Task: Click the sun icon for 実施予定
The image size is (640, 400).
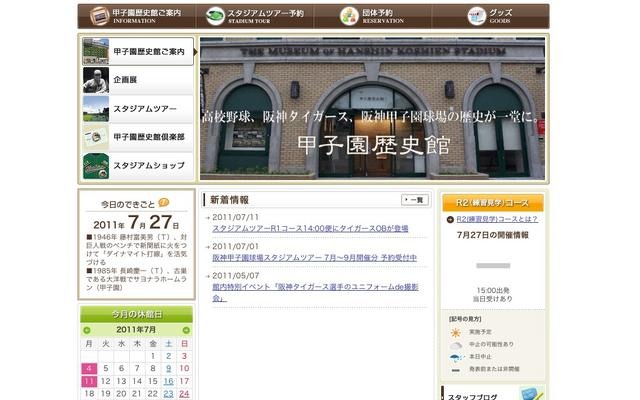Action: point(456,333)
